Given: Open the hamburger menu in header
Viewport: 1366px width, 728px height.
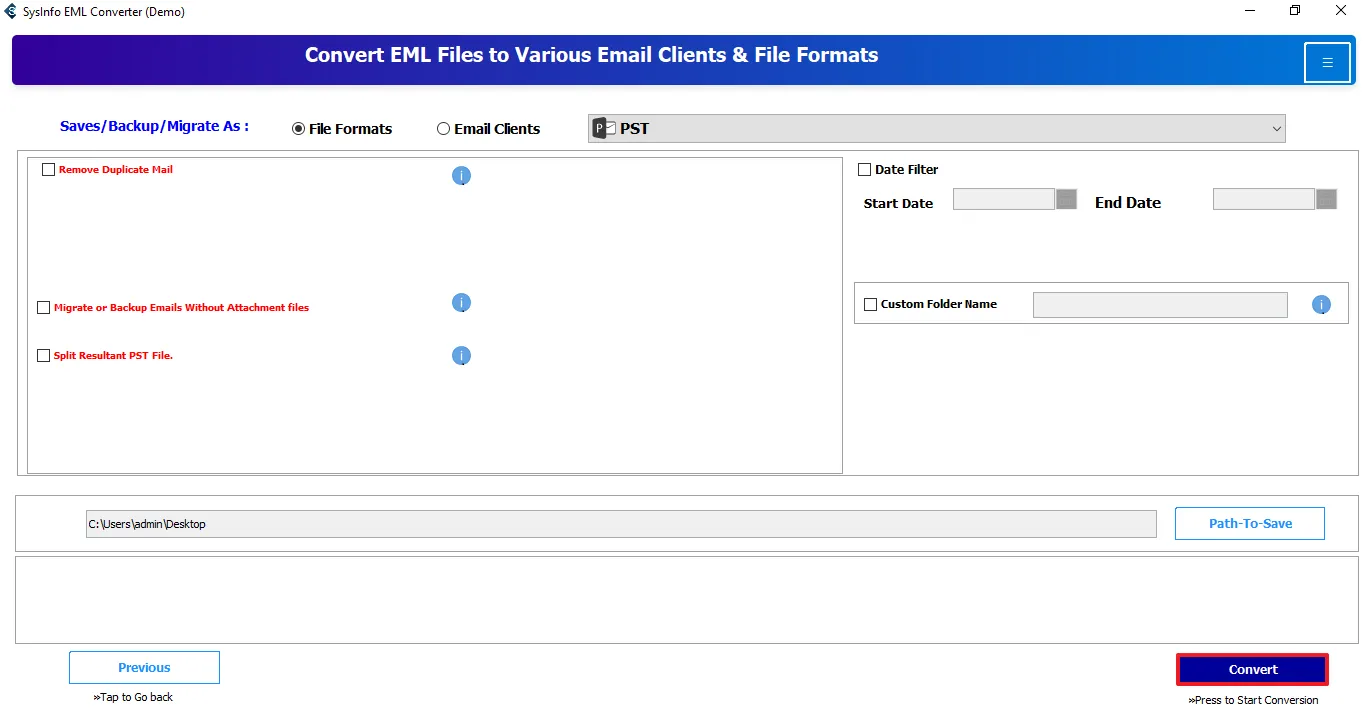Looking at the screenshot, I should pyautogui.click(x=1327, y=63).
